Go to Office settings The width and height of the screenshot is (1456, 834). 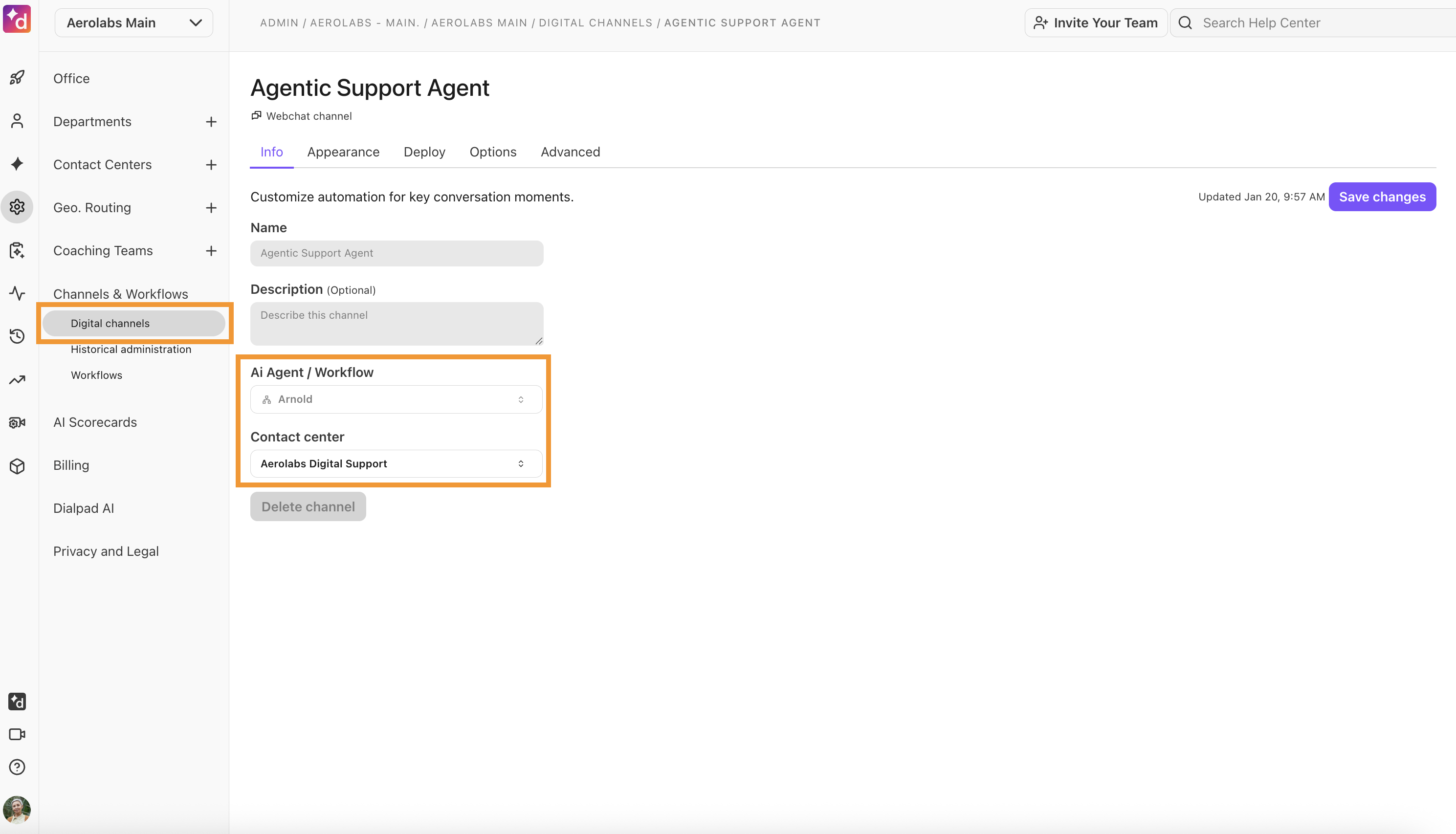[x=71, y=79]
